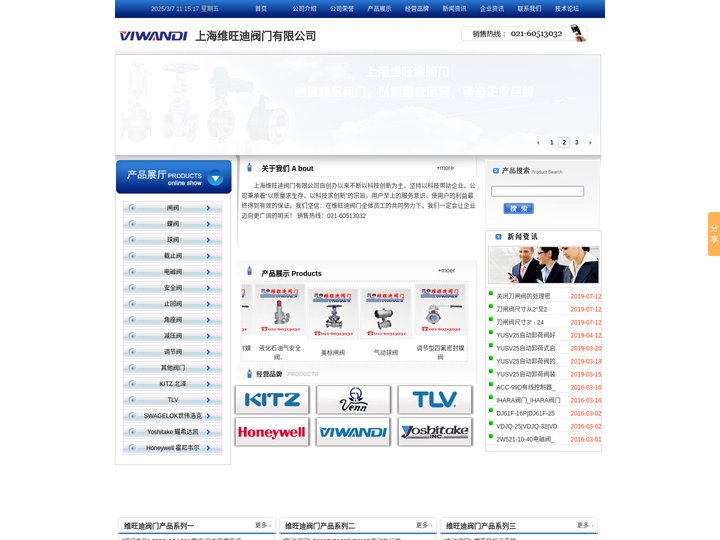Open the 技术论坛 forum menu item

pos(567,8)
